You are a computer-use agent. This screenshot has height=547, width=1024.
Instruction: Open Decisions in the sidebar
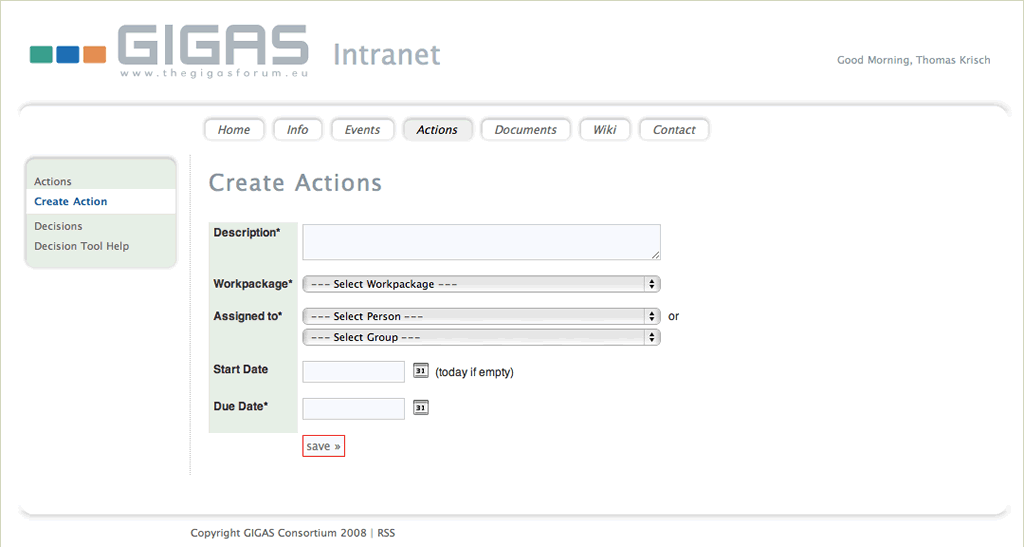[x=58, y=226]
